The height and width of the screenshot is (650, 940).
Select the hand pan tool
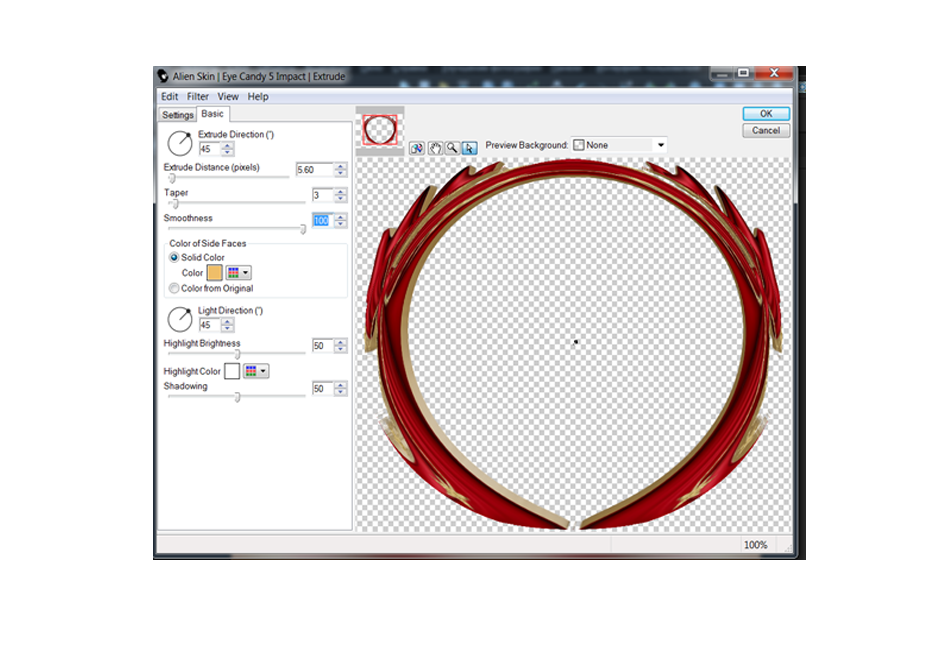click(435, 148)
